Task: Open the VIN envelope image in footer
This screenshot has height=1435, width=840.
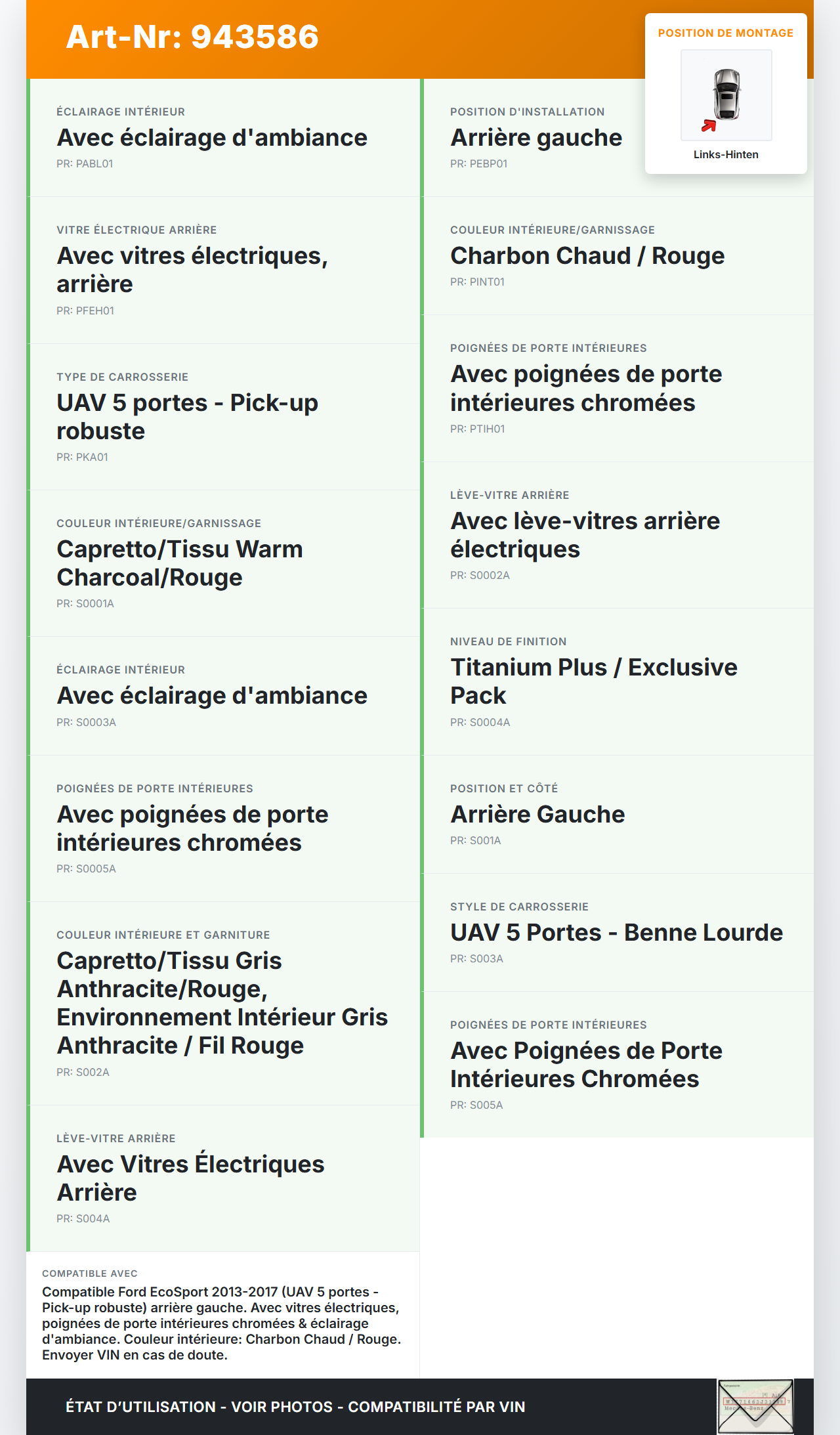Action: (755, 1406)
